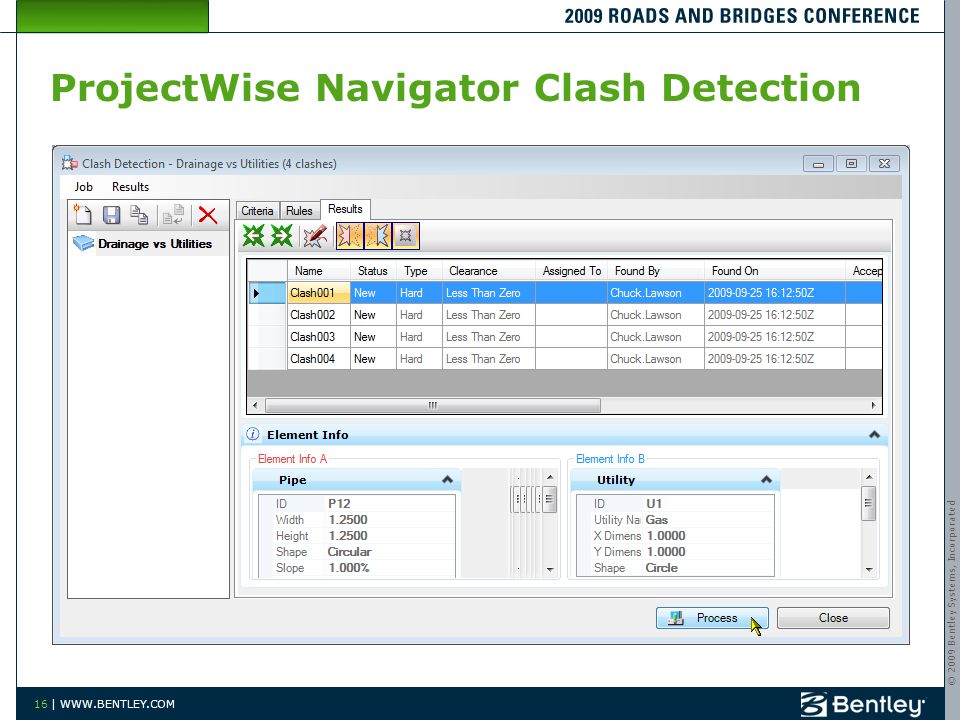960x720 pixels.
Task: Click Element Info A scrollbar thumb
Action: (549, 499)
